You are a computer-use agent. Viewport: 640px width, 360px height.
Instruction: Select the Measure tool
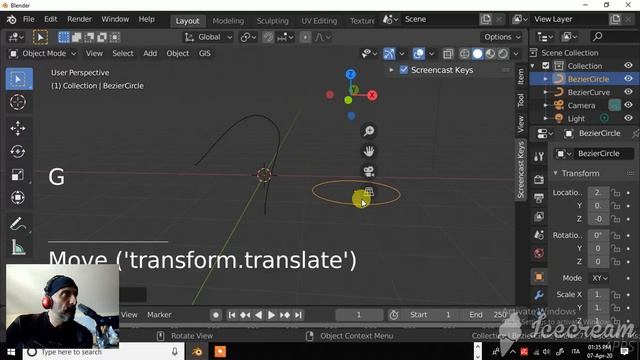(18, 247)
